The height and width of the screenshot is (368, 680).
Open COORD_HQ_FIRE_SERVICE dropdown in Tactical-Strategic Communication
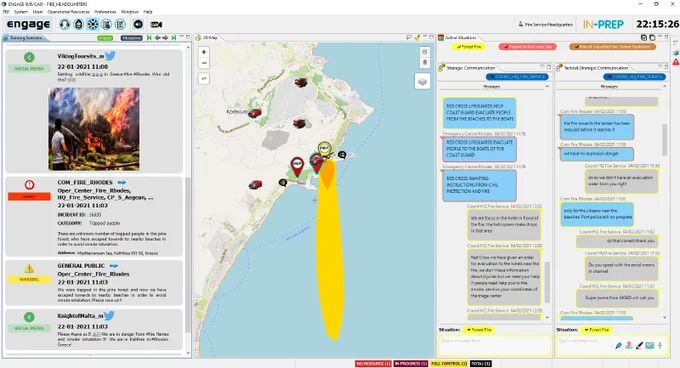tap(634, 77)
